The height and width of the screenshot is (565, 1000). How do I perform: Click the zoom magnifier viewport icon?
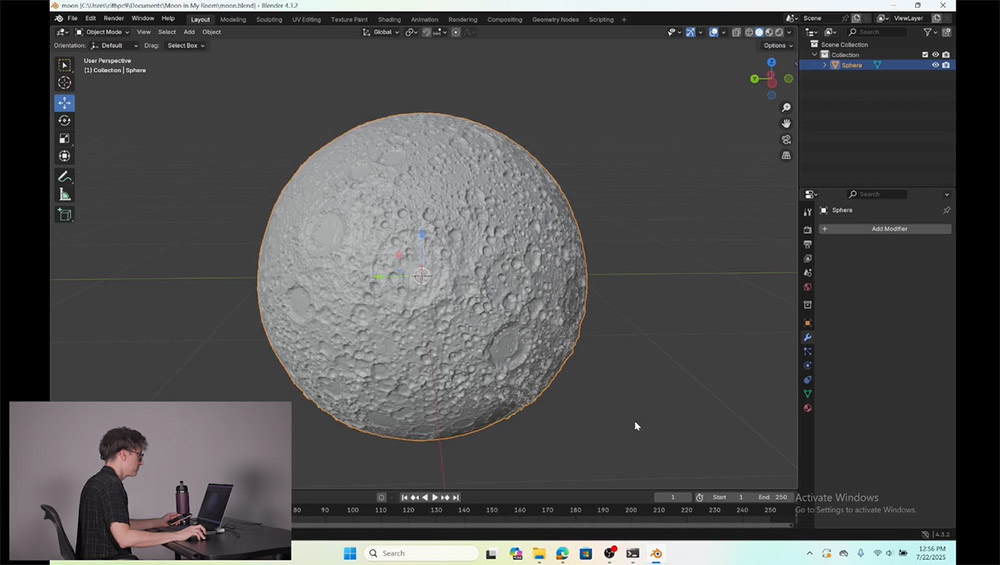(786, 107)
